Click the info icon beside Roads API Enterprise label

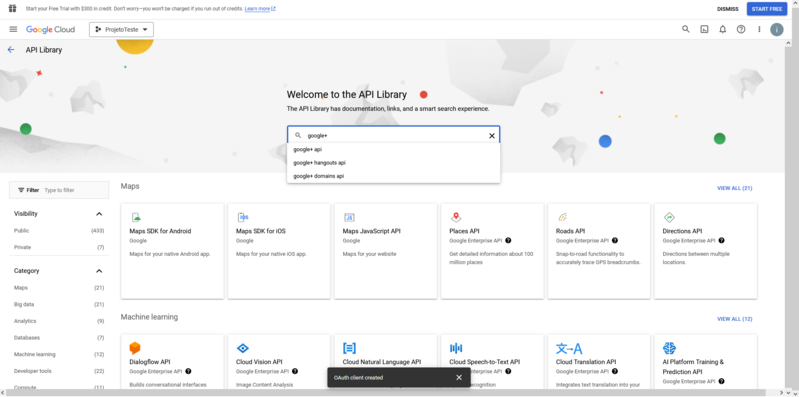pos(615,241)
